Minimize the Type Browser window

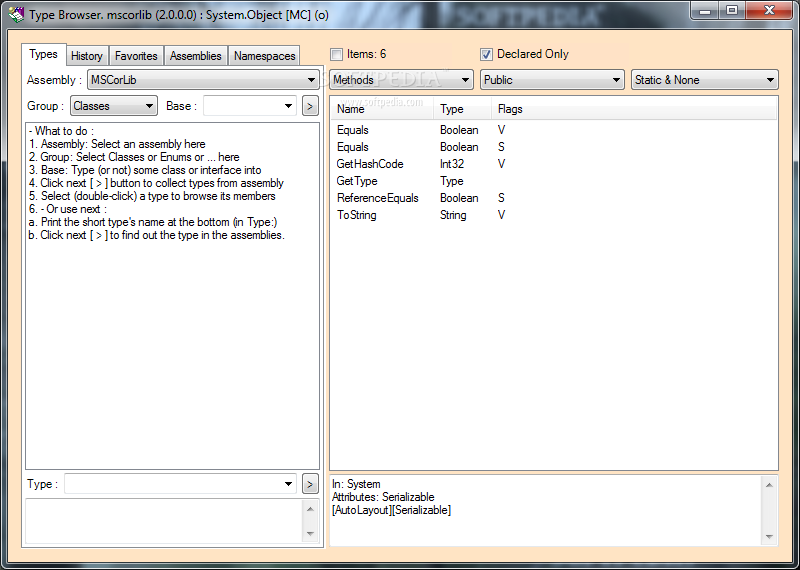click(x=706, y=10)
